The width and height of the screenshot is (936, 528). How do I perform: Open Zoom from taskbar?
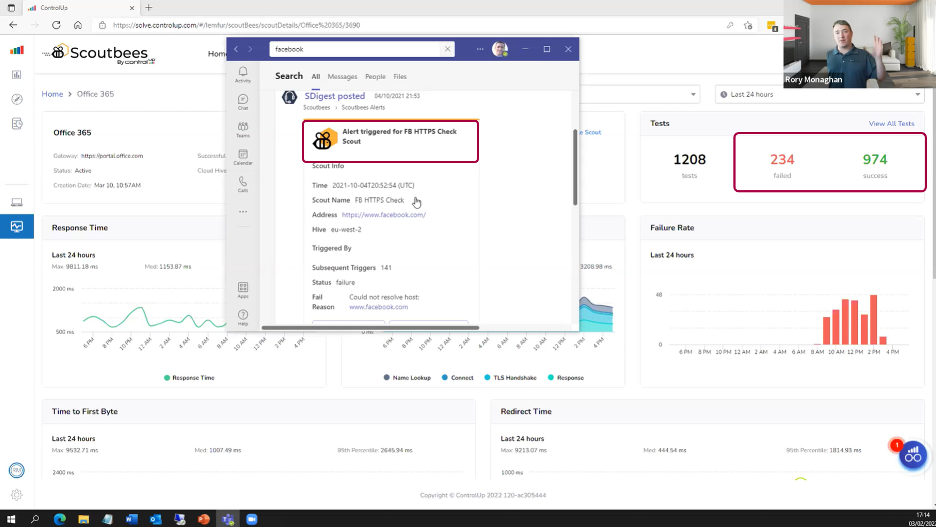[x=251, y=519]
